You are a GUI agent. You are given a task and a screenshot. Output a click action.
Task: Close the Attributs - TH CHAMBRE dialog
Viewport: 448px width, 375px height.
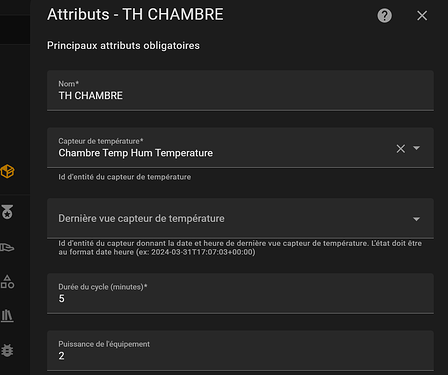tap(422, 15)
